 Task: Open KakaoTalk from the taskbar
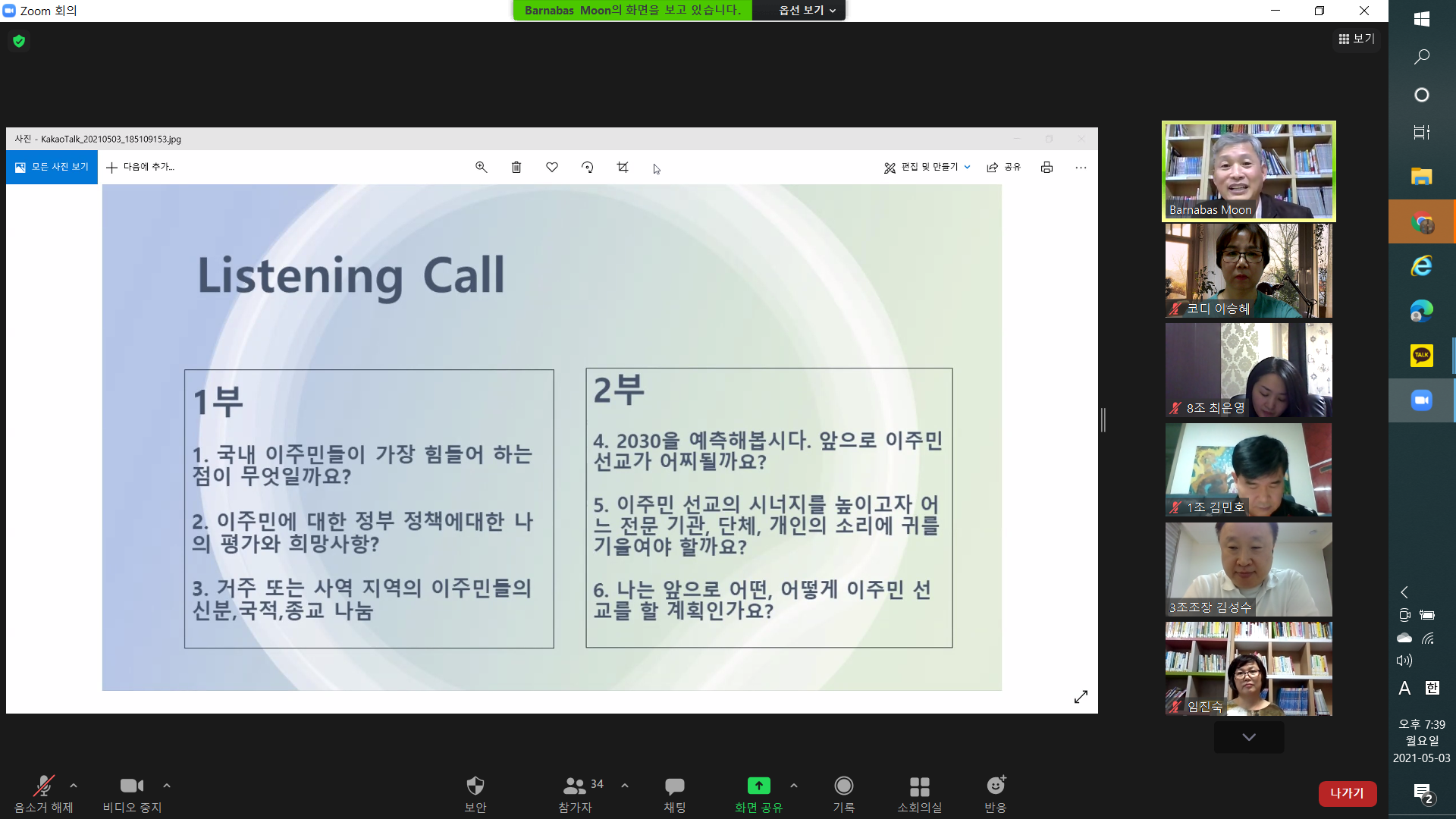(x=1421, y=355)
